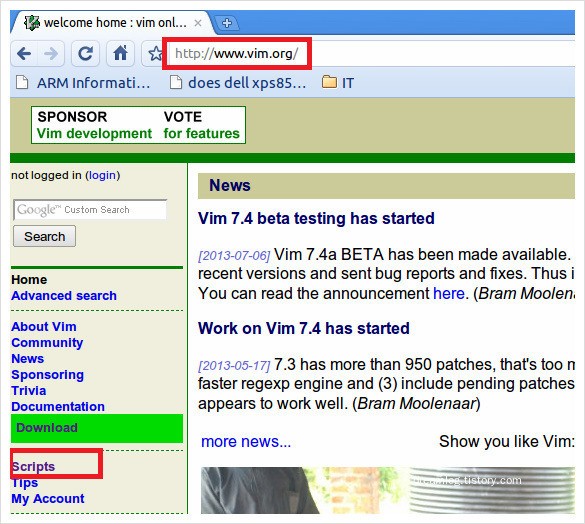Bookmark this page with the star icon
This screenshot has height=524, width=585.
155,54
